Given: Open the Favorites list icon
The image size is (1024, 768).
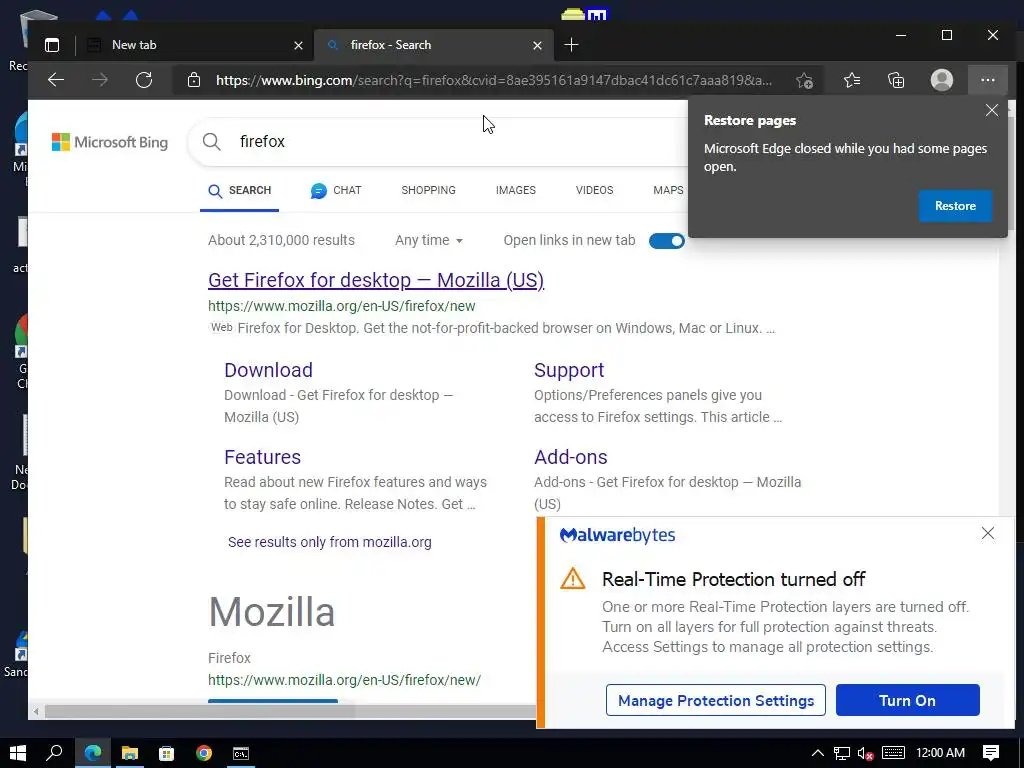Looking at the screenshot, I should [852, 80].
